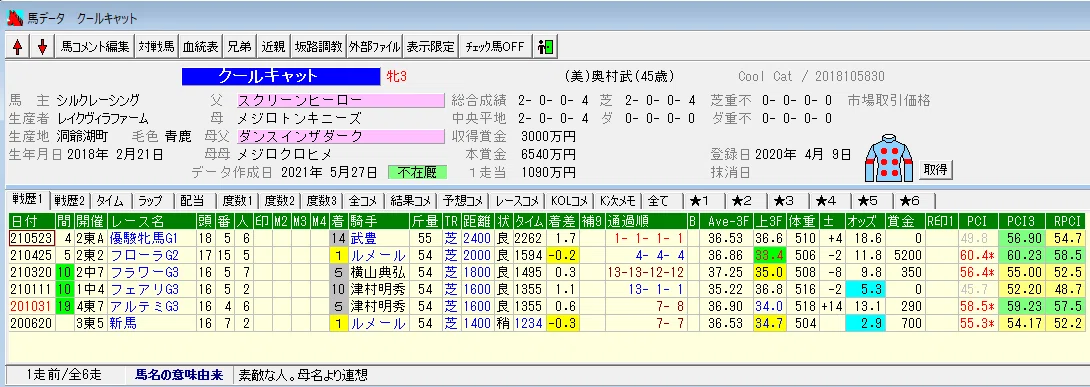Switch to 度数2 tab
The image size is (1090, 387).
[x=279, y=201]
